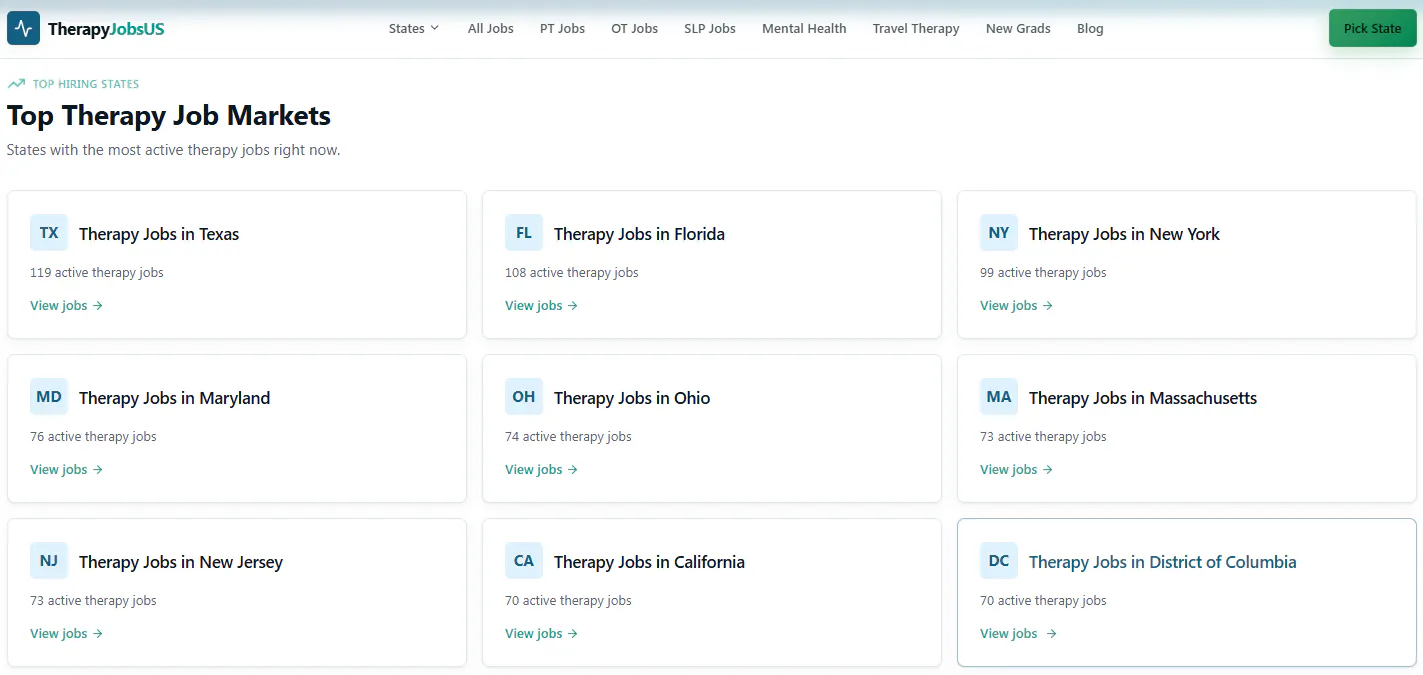This screenshot has height=675, width=1423.
Task: Open Therapy Jobs in Florida heading
Action: coord(639,234)
